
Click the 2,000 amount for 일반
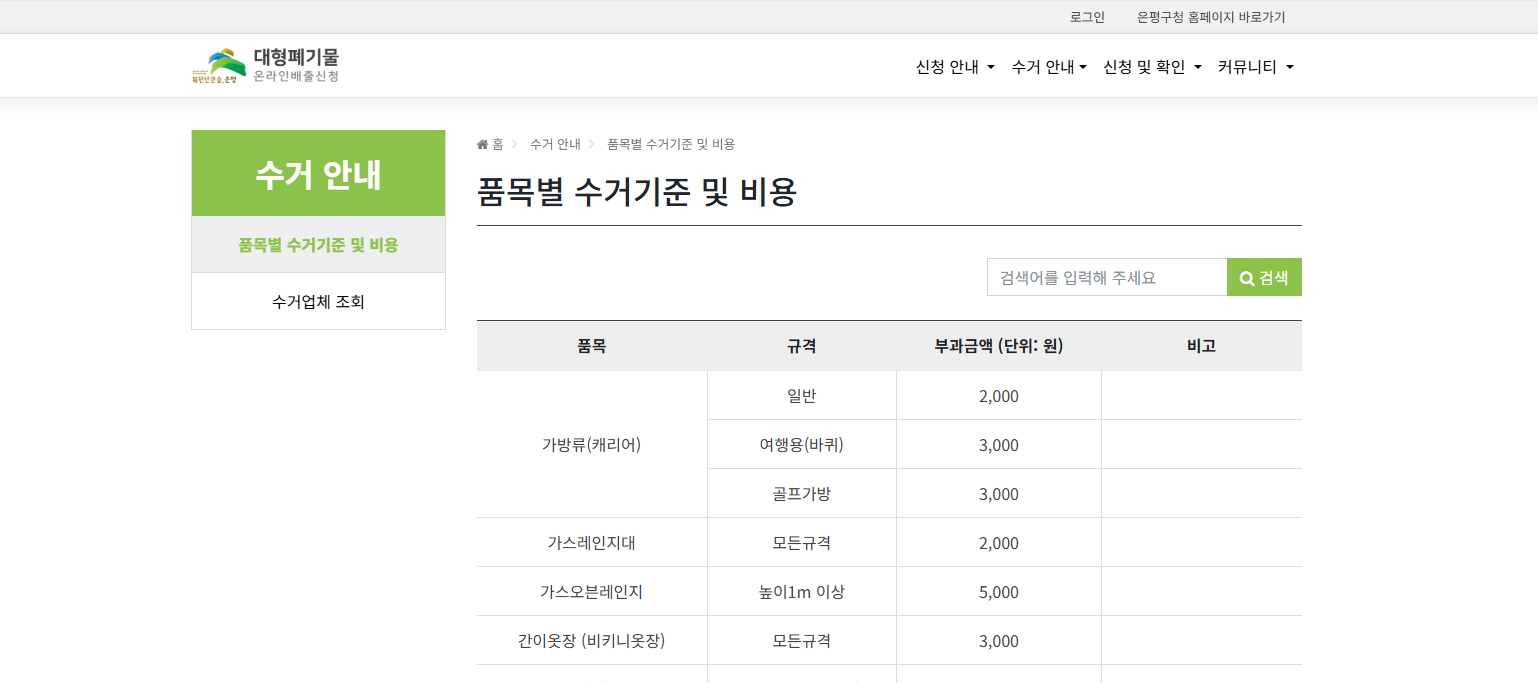point(999,396)
